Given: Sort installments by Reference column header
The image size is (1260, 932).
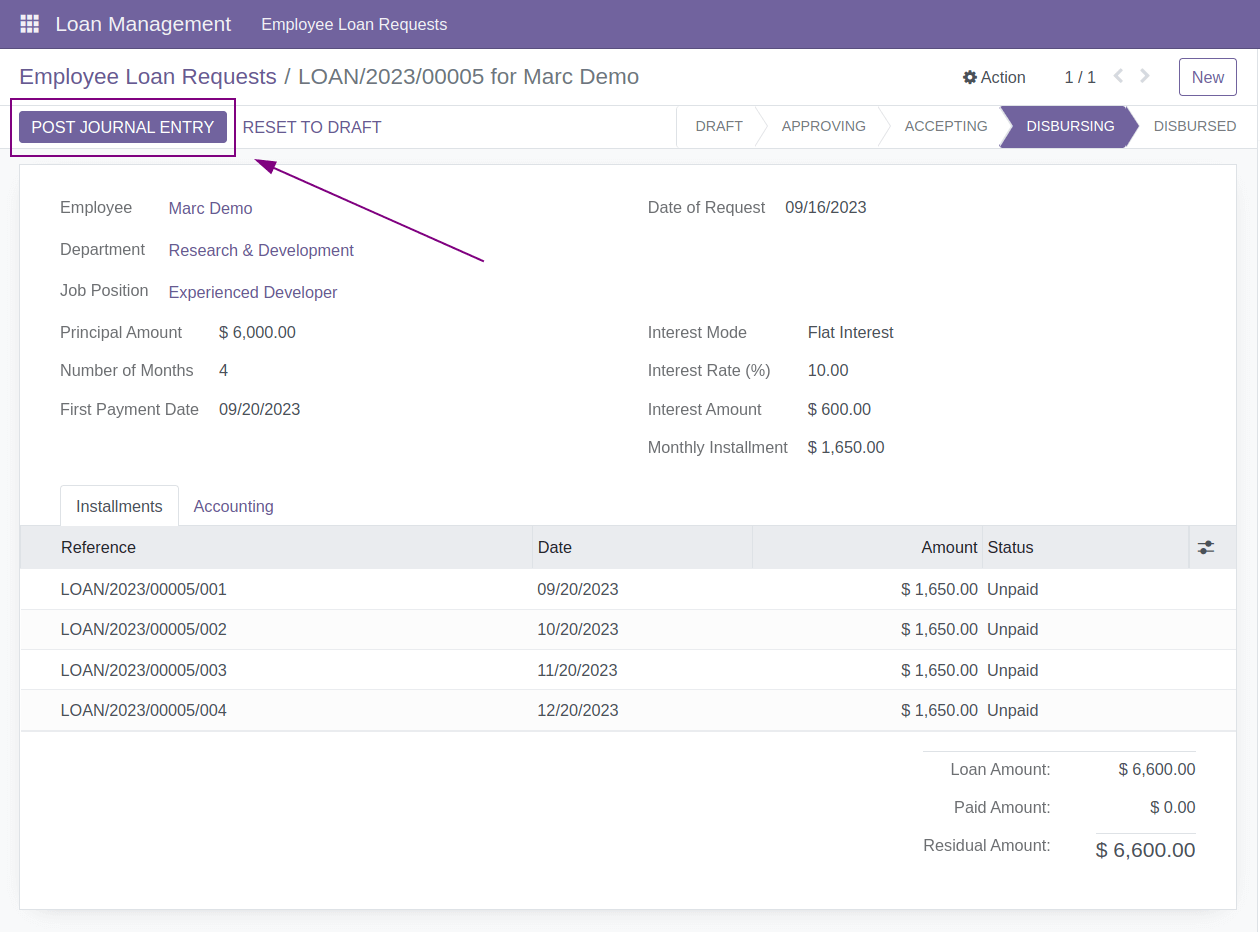Looking at the screenshot, I should click(x=98, y=547).
